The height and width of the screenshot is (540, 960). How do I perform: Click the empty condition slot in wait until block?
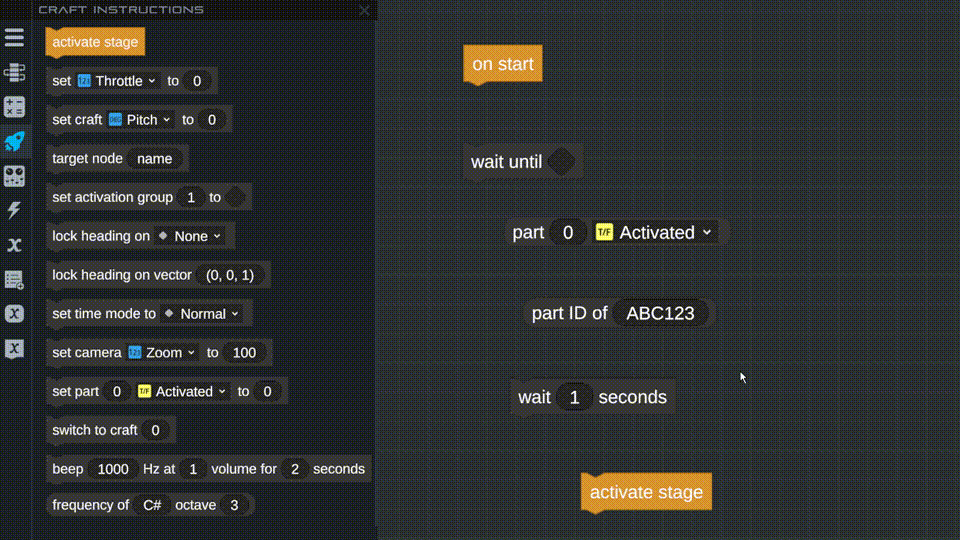click(561, 162)
